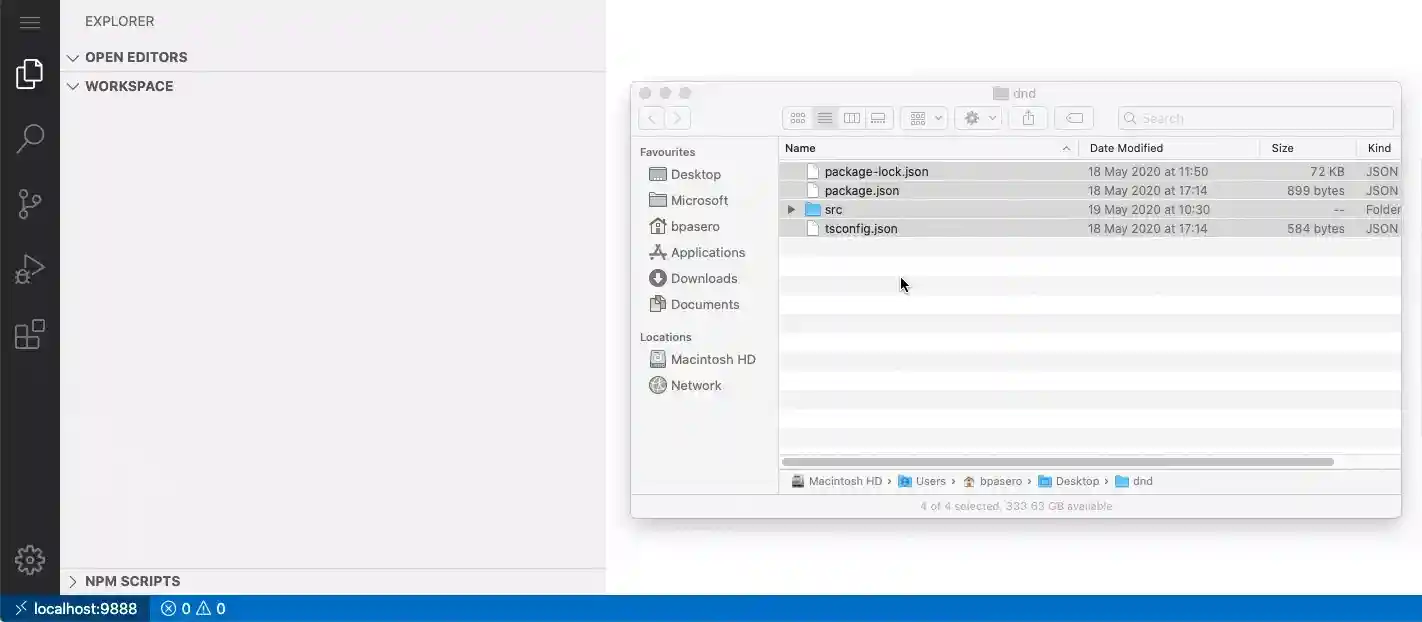Image resolution: width=1422 pixels, height=622 pixels.
Task: Open the Manage settings gear in VS Code
Action: pos(30,560)
